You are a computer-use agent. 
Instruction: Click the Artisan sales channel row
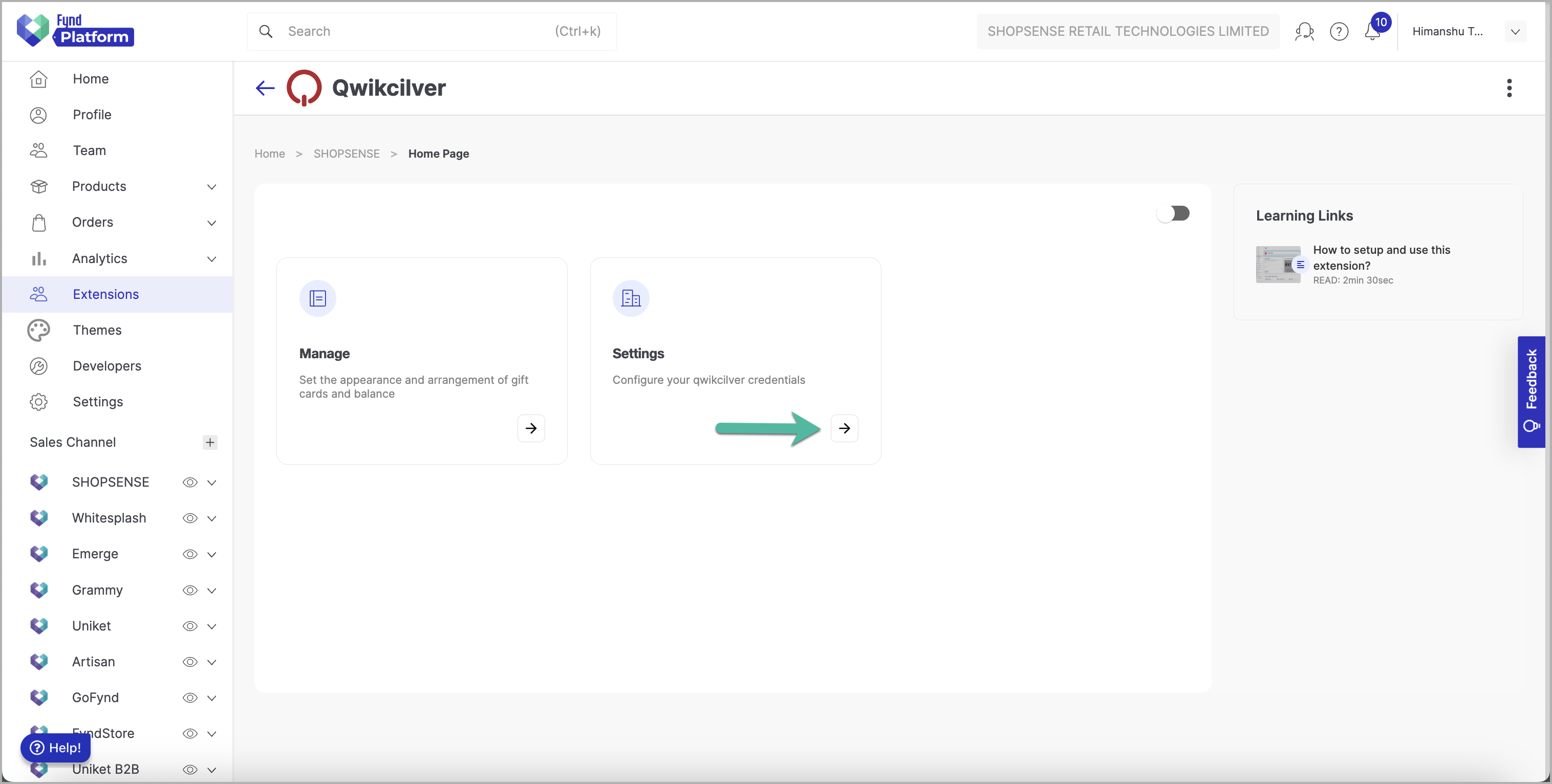[118, 662]
